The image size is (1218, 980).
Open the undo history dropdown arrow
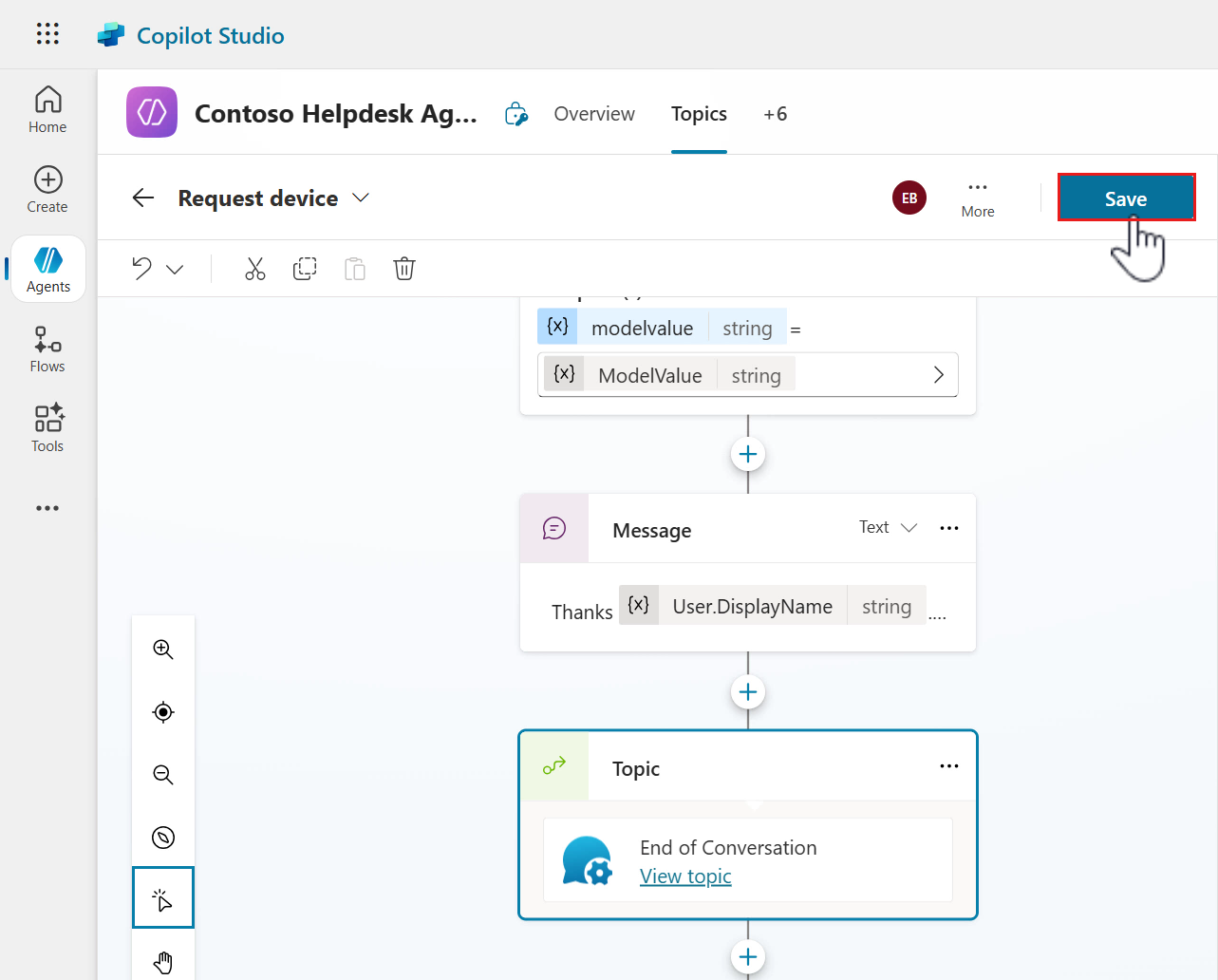pos(175,270)
